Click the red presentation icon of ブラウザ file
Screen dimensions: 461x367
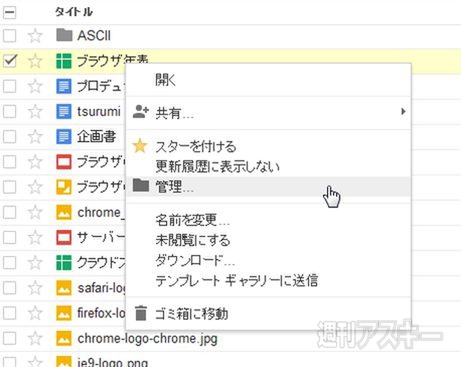click(64, 162)
